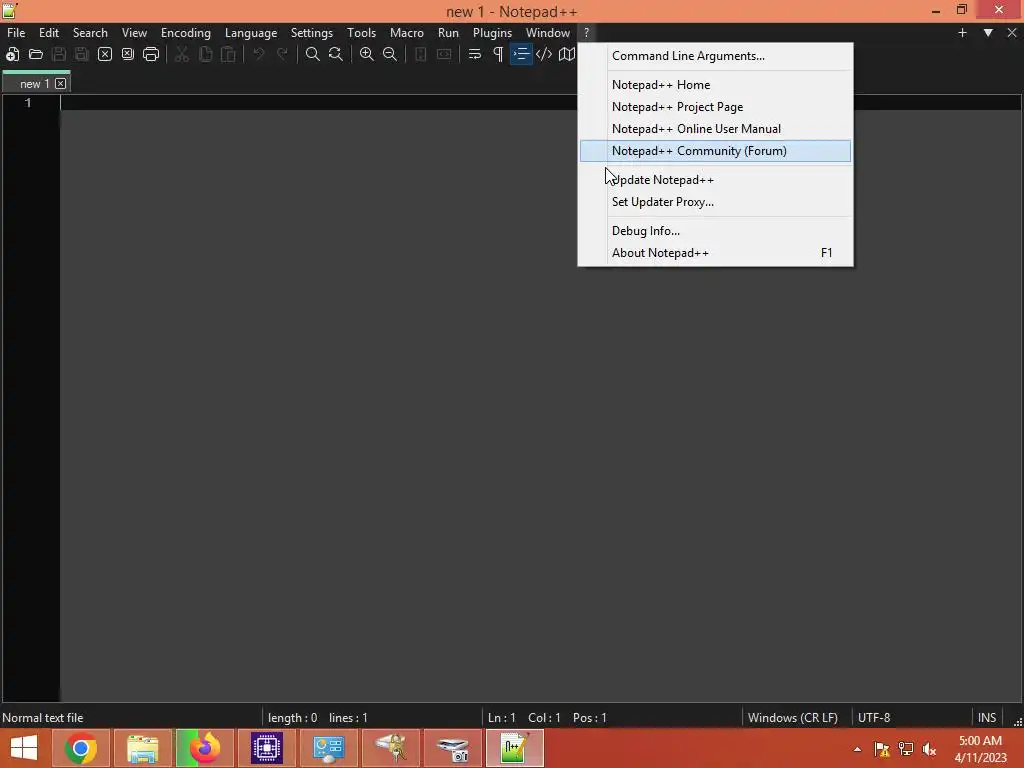
Task: Click the Cut scissors icon
Action: tap(182, 54)
